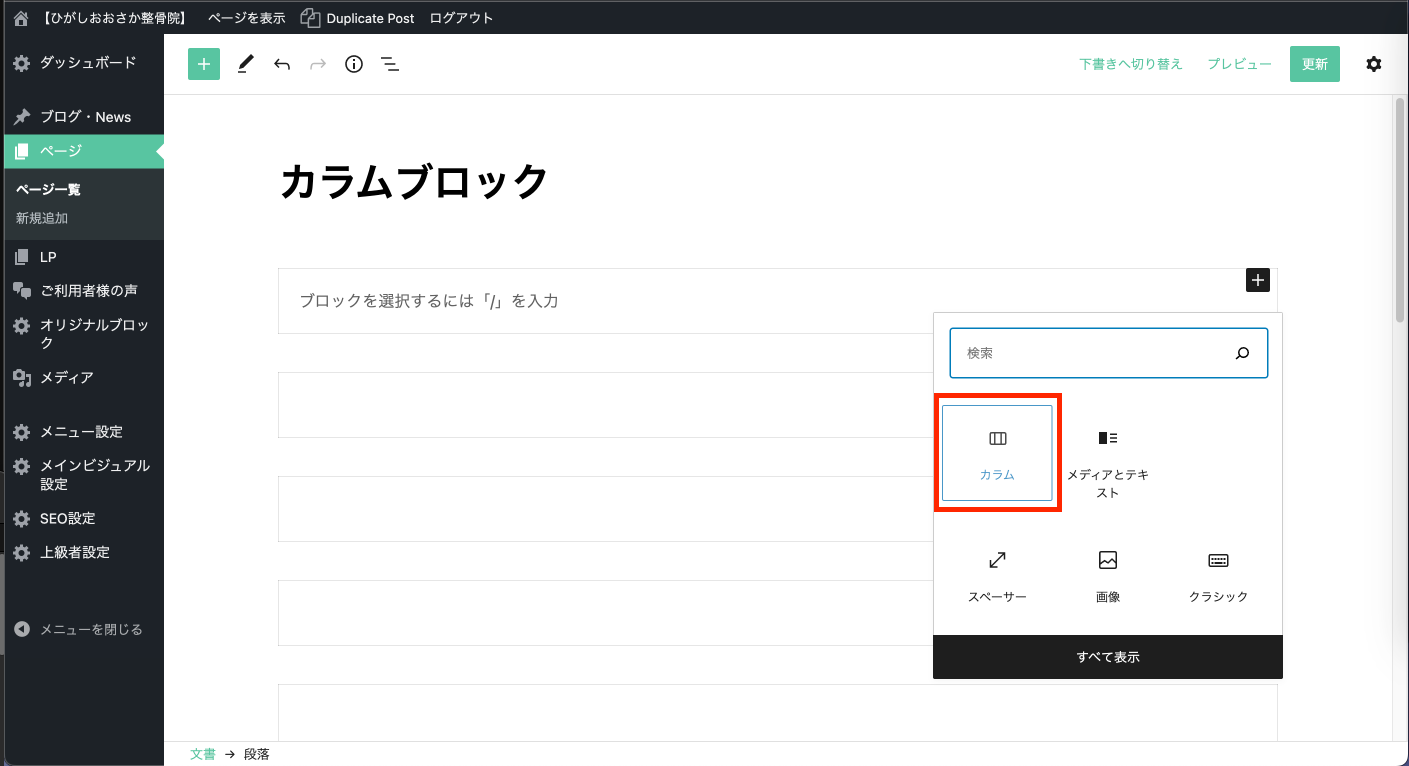Click the 更新 update button
Viewport: 1409px width, 766px height.
[x=1314, y=64]
